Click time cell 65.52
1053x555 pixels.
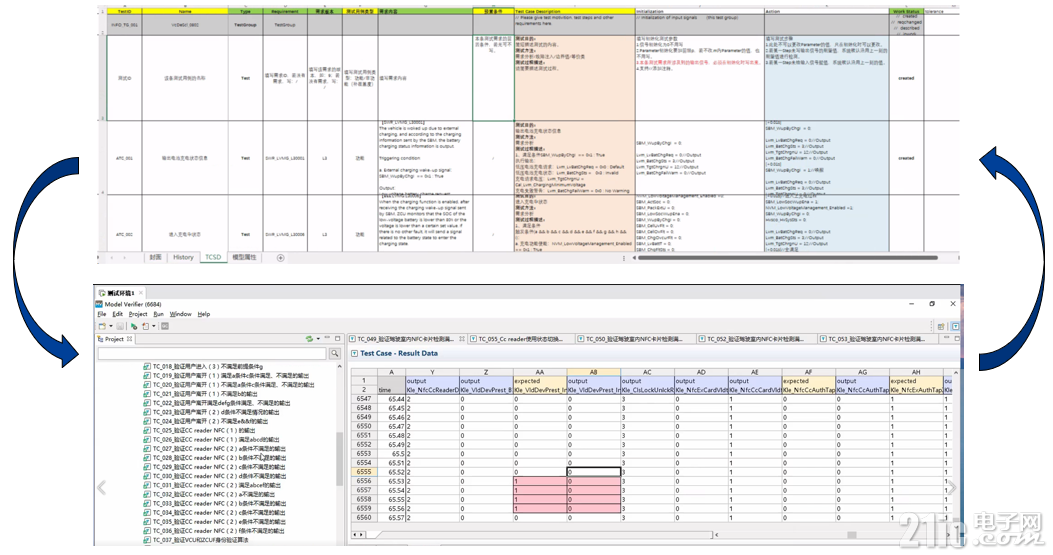coord(392,472)
